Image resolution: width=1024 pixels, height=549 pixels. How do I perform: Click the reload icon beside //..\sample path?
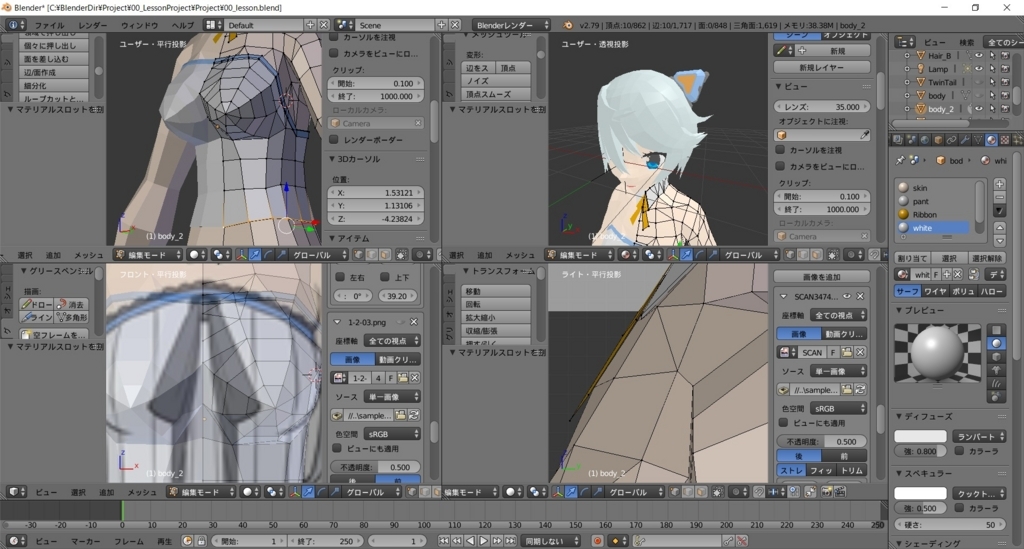[x=860, y=390]
